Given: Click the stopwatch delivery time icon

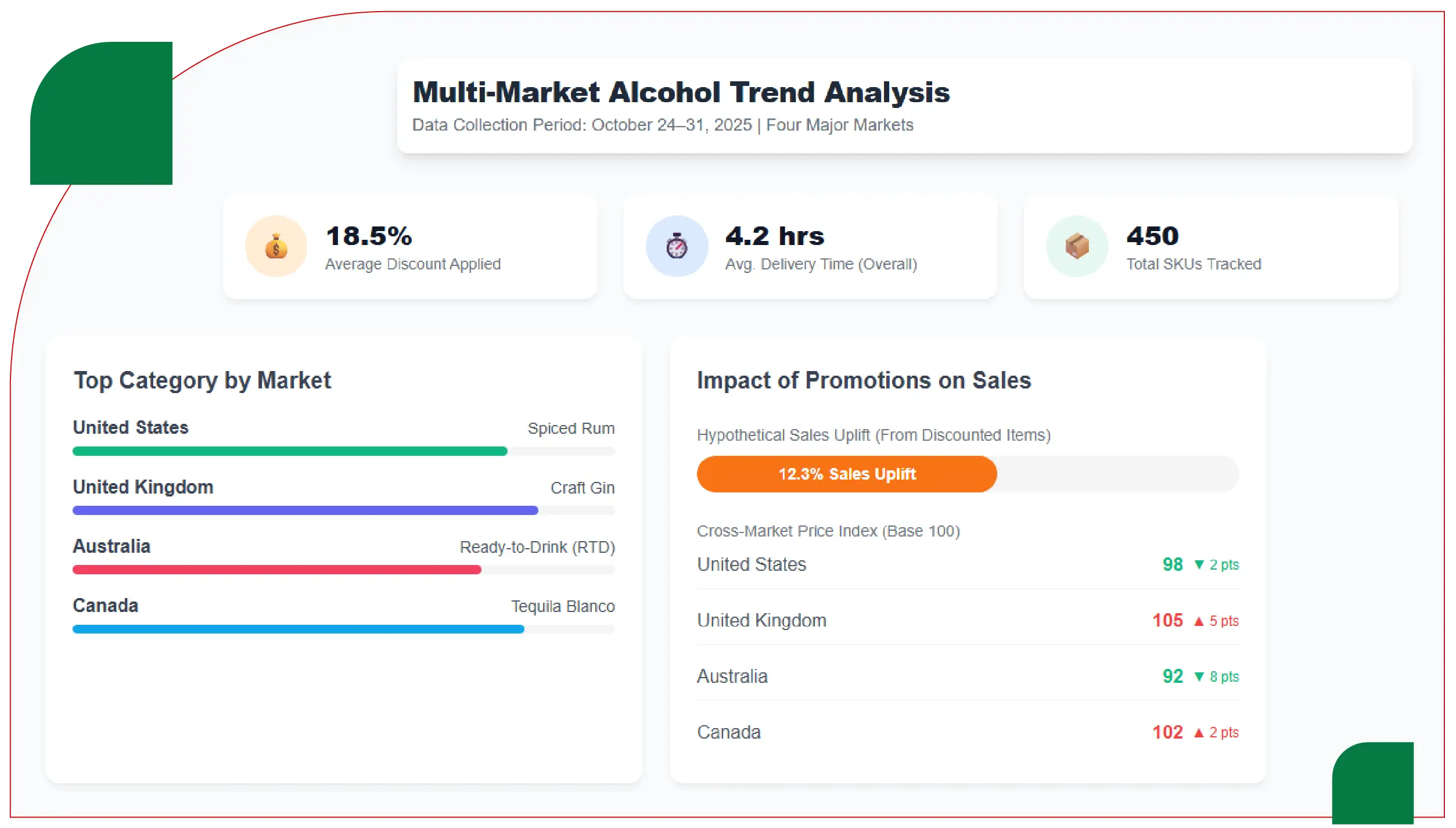Looking at the screenshot, I should coord(677,246).
